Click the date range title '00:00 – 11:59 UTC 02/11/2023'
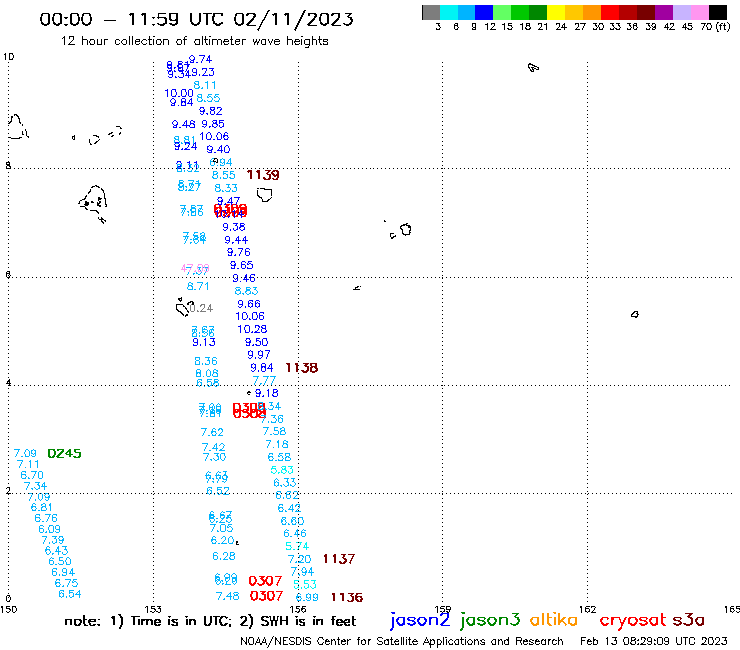The width and height of the screenshot is (740, 650). point(196,19)
